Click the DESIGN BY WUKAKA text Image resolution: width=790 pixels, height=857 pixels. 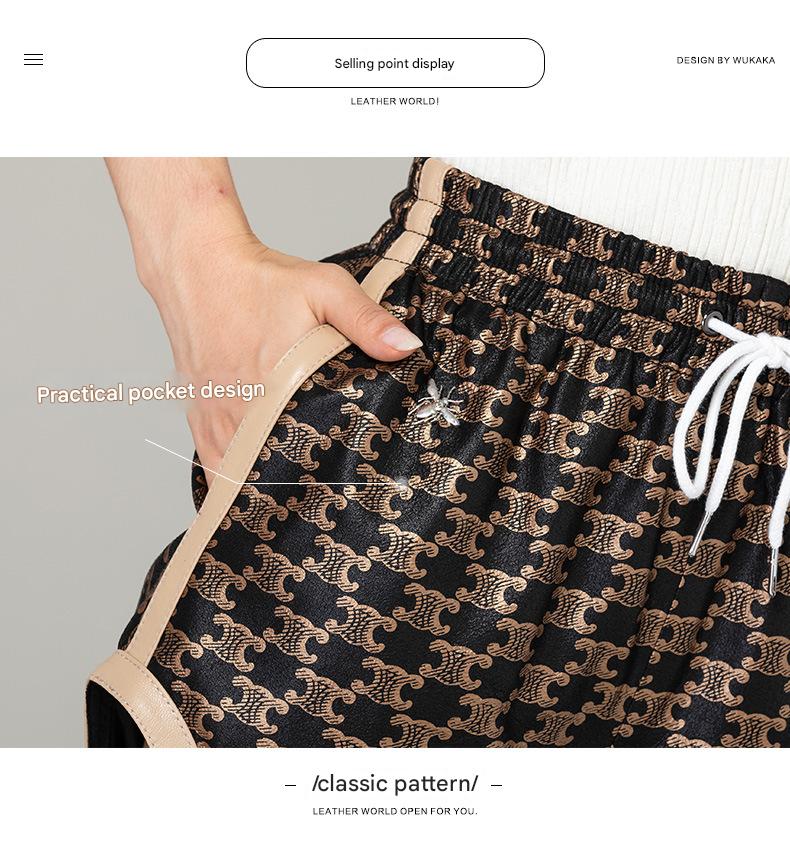(x=725, y=60)
